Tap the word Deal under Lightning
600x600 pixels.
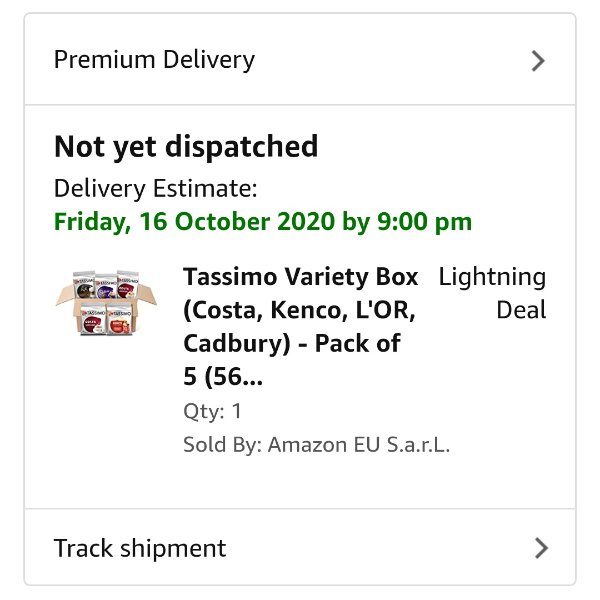pos(521,310)
